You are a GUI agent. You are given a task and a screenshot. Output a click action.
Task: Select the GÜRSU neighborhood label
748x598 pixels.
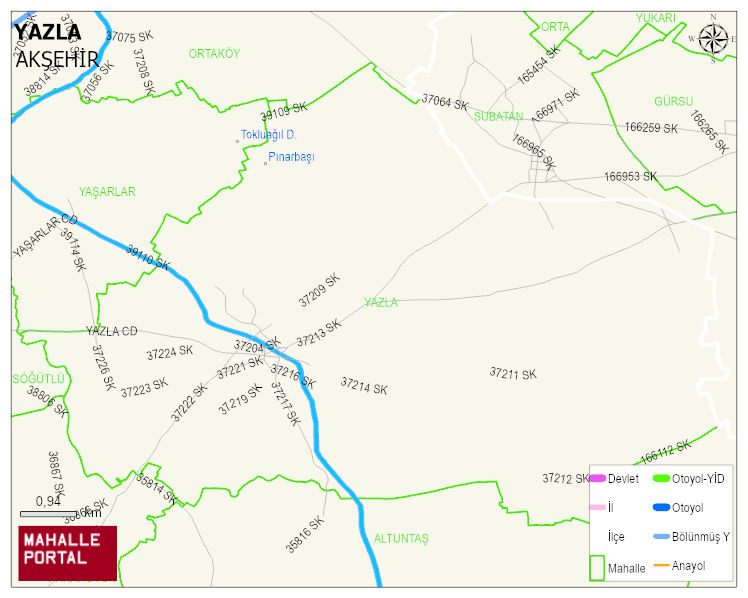point(673,101)
